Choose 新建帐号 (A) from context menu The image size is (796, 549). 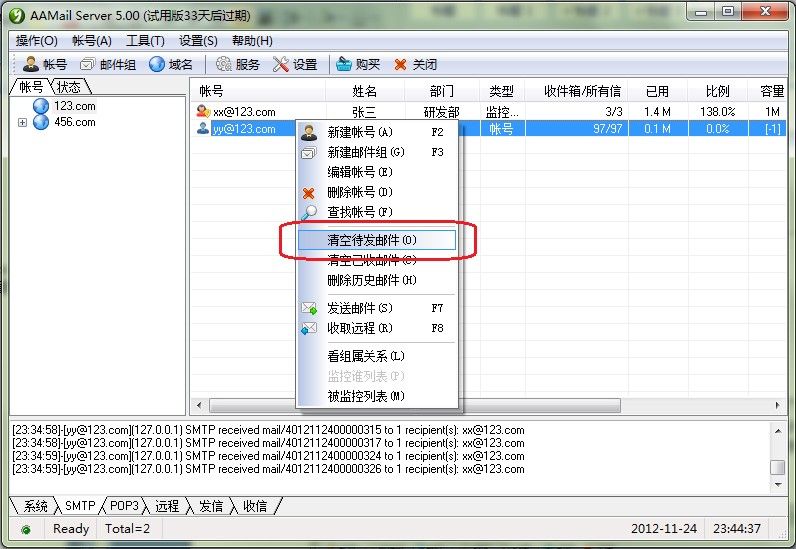(377, 133)
